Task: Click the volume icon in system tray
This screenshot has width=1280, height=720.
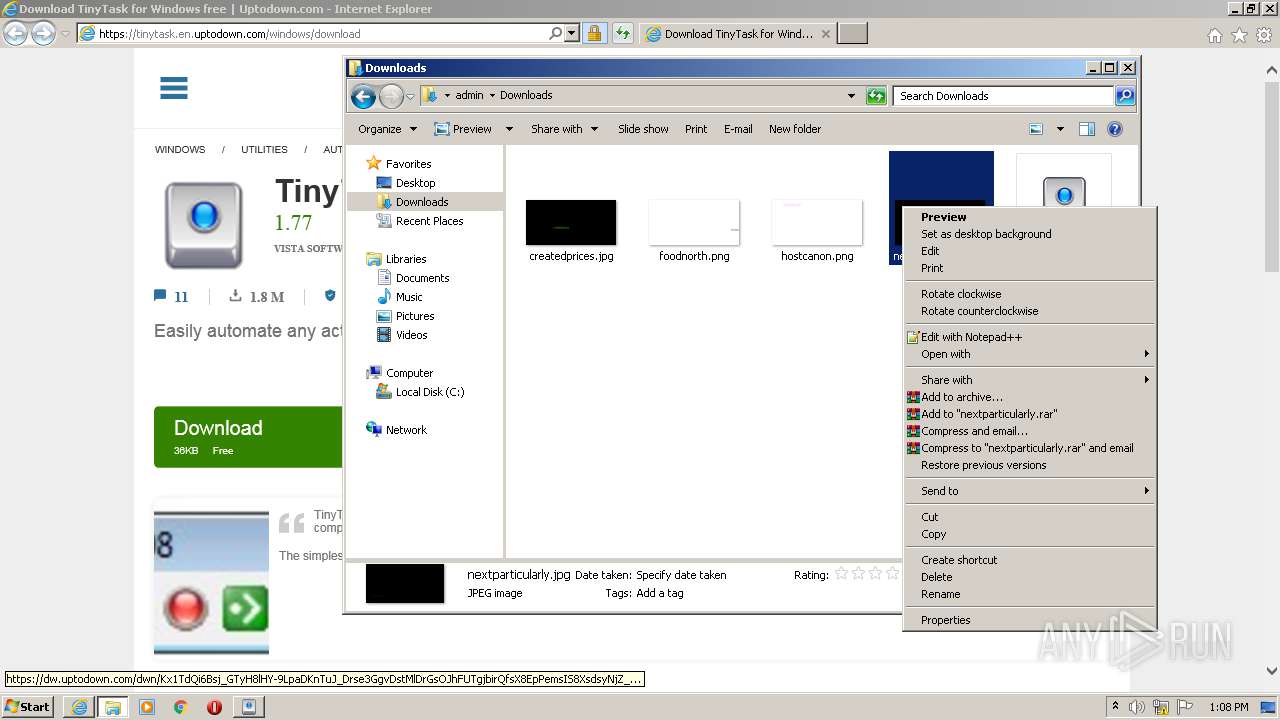Action: (x=1137, y=707)
